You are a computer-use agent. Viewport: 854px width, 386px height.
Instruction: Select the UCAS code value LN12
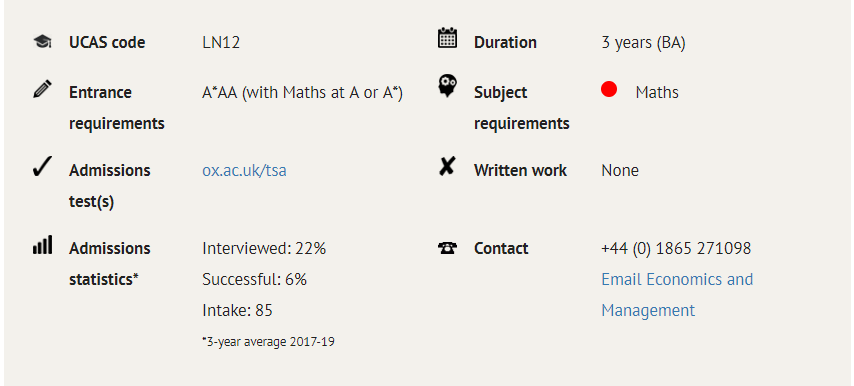221,42
